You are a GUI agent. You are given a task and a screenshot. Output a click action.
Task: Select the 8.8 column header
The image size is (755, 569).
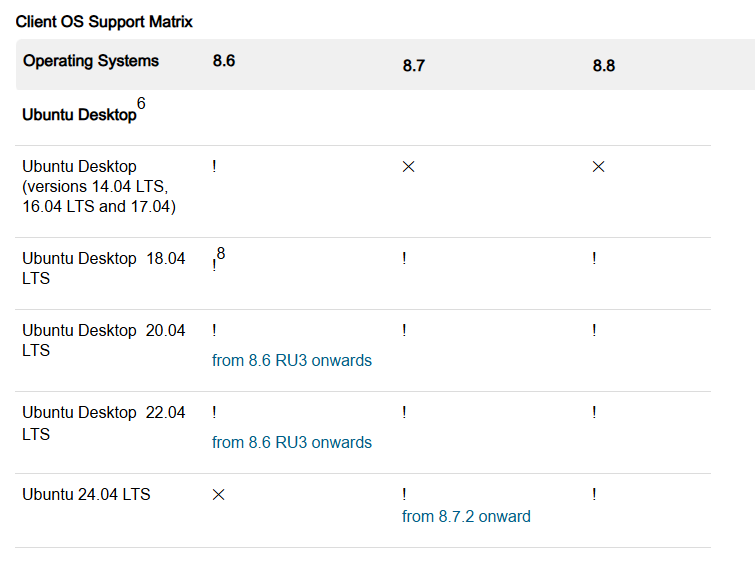(604, 65)
